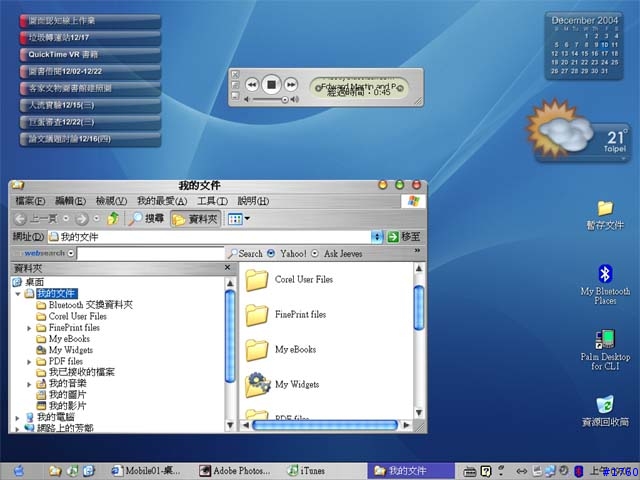640x480 pixels.
Task: Click the websearch text input field
Action: click(151, 253)
